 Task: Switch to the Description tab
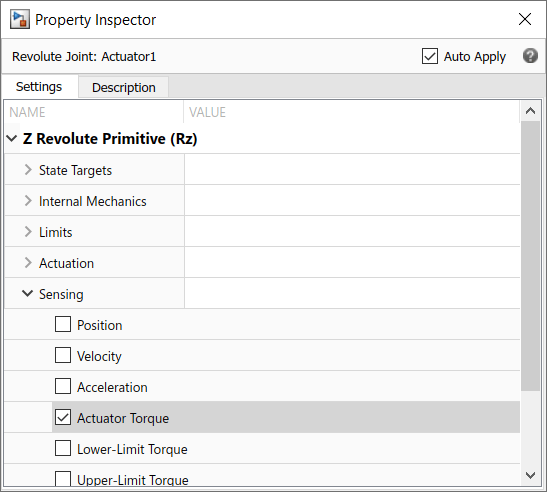(123, 87)
